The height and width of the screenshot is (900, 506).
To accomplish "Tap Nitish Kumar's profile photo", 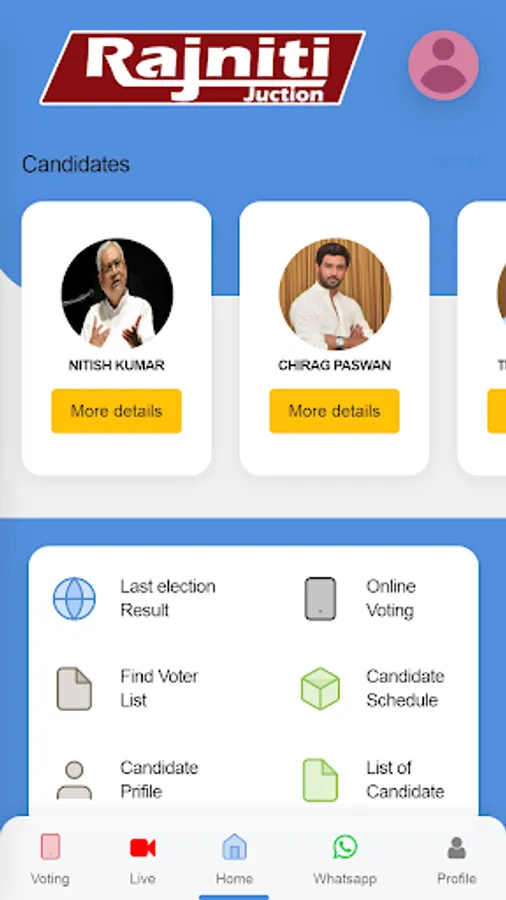I will pos(117,294).
